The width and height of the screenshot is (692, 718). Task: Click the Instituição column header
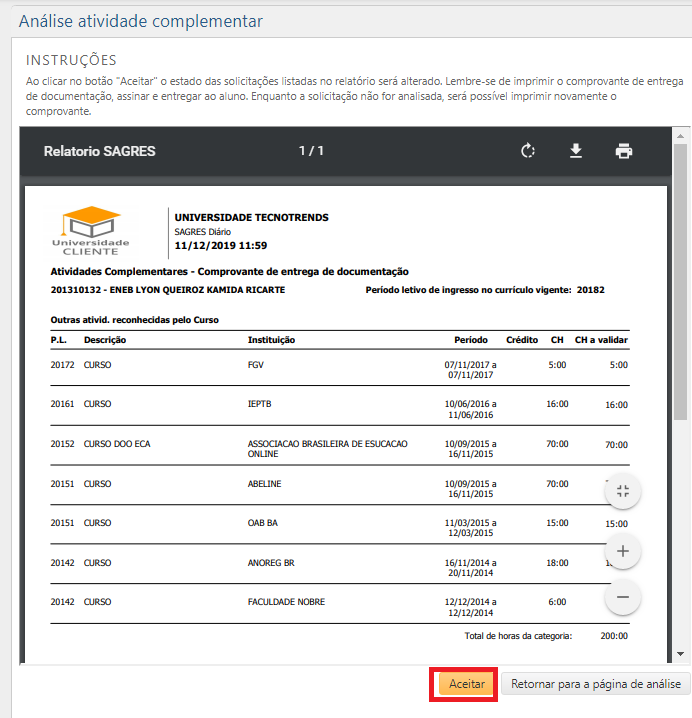(x=271, y=340)
